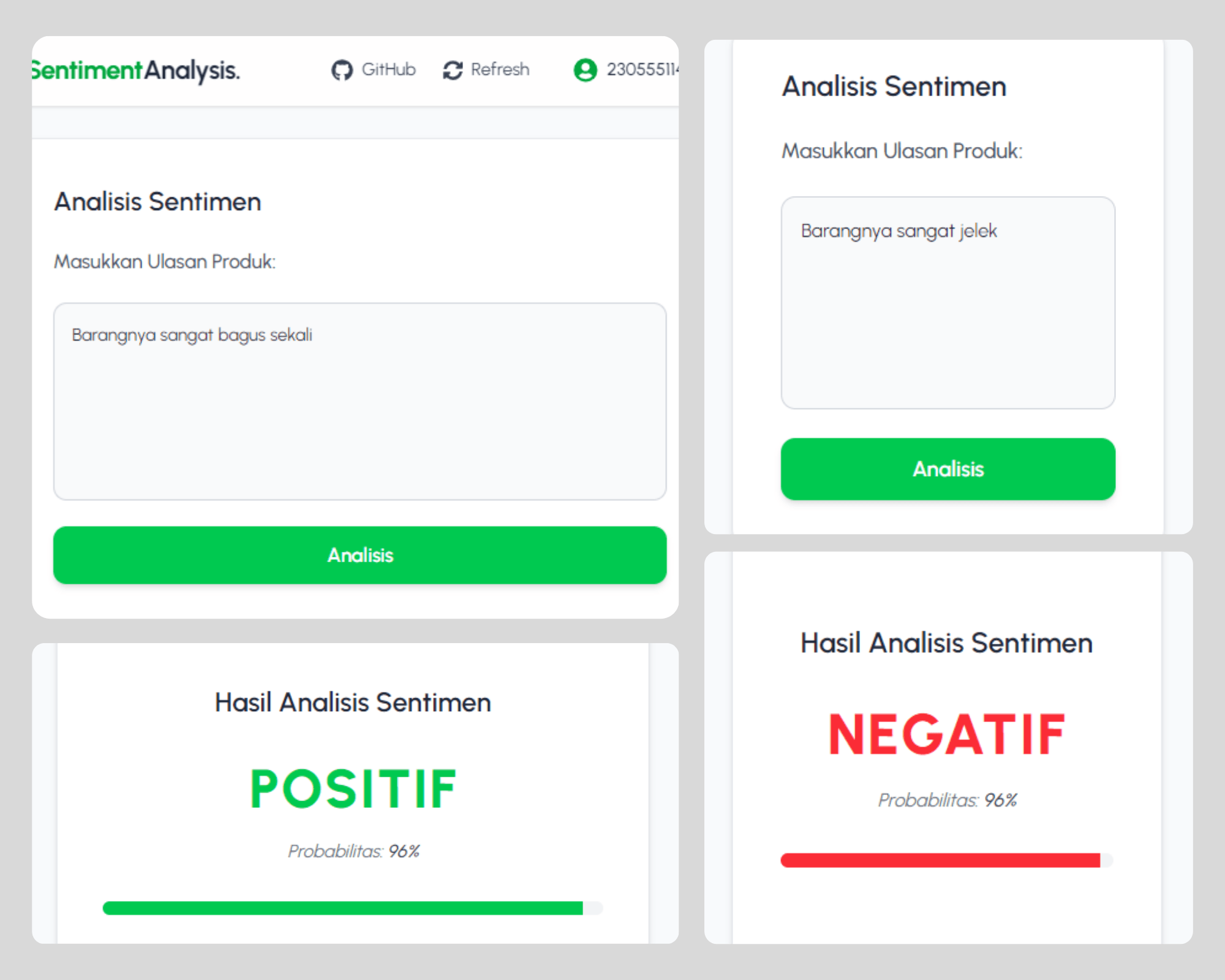This screenshot has height=980, width=1225.
Task: Click the text box containing 'sangat jelek'
Action: click(x=948, y=303)
